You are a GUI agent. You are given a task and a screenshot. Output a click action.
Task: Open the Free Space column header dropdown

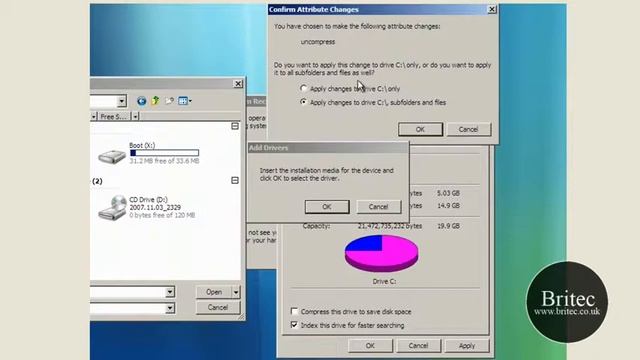135,117
